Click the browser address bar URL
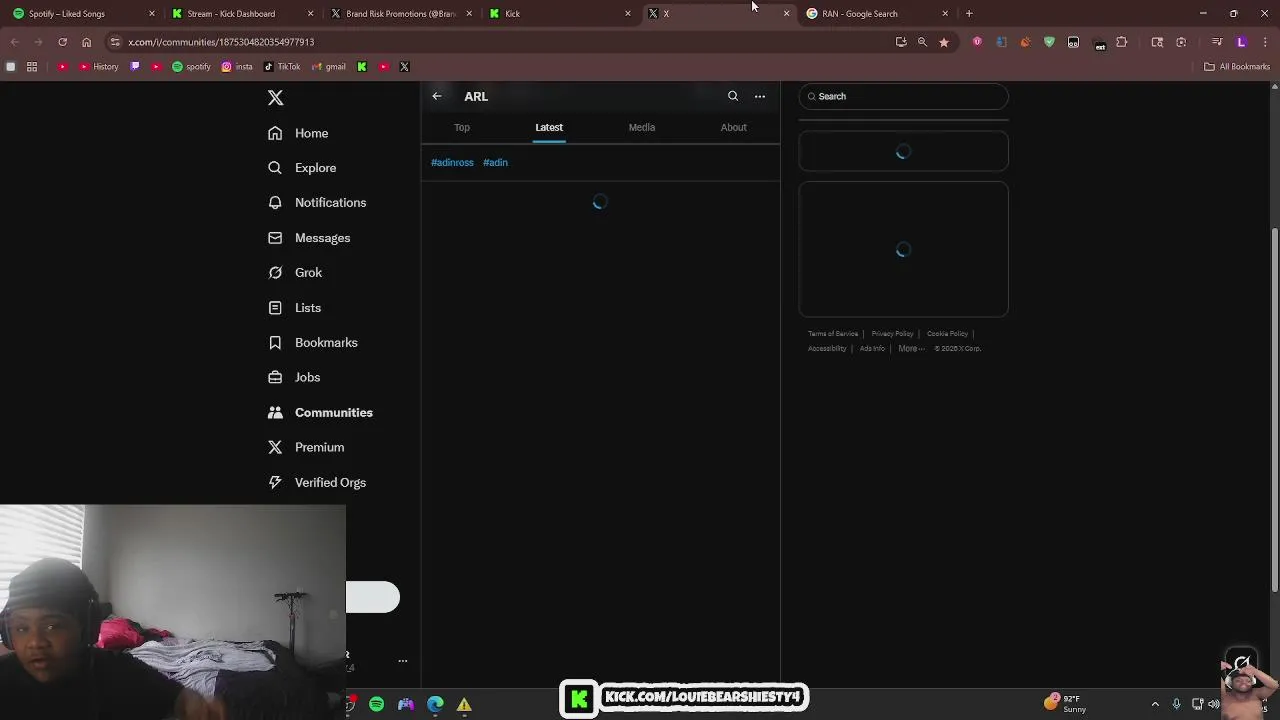Image resolution: width=1280 pixels, height=720 pixels. (221, 42)
